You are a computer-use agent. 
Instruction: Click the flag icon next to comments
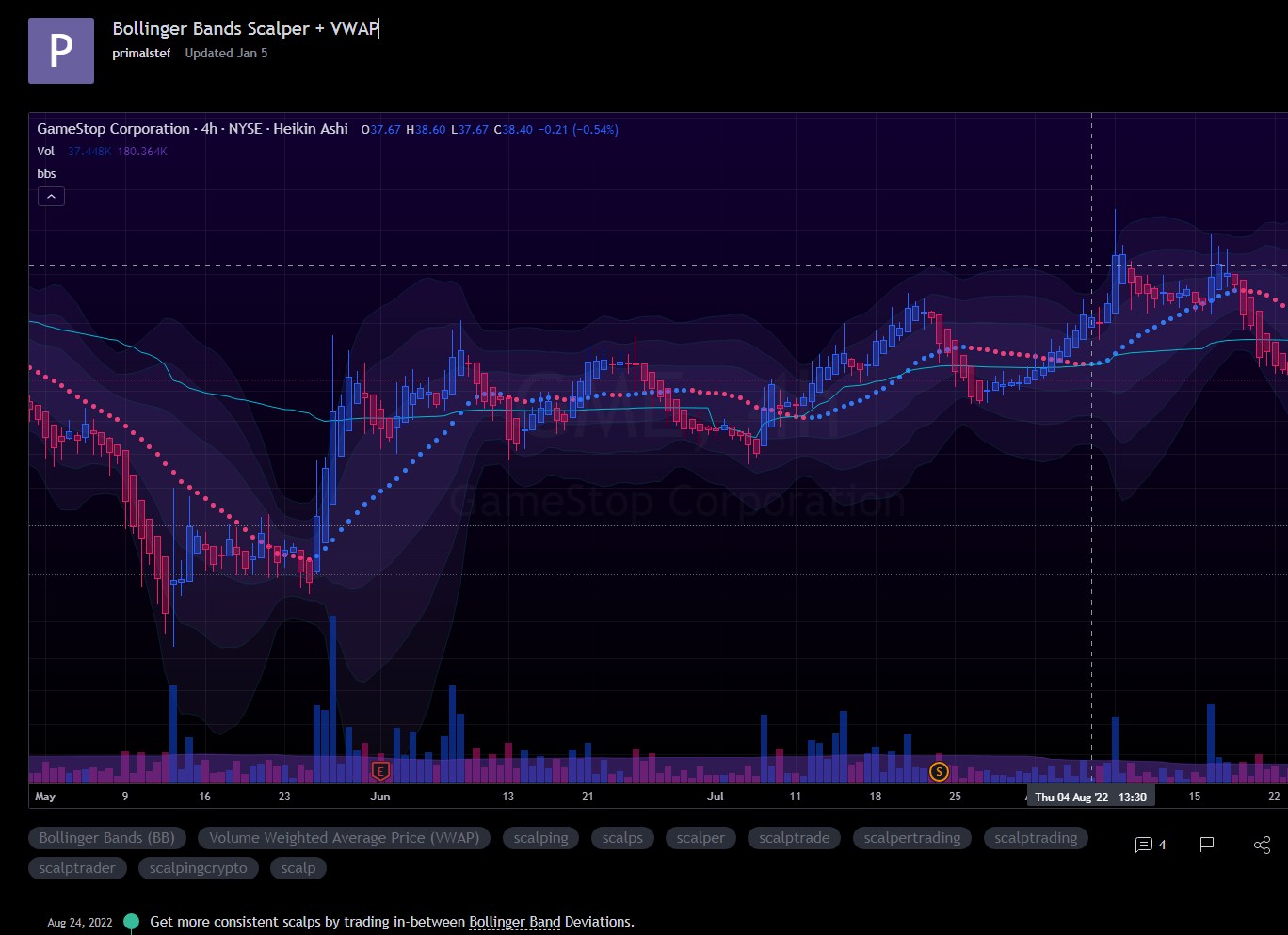coord(1206,845)
